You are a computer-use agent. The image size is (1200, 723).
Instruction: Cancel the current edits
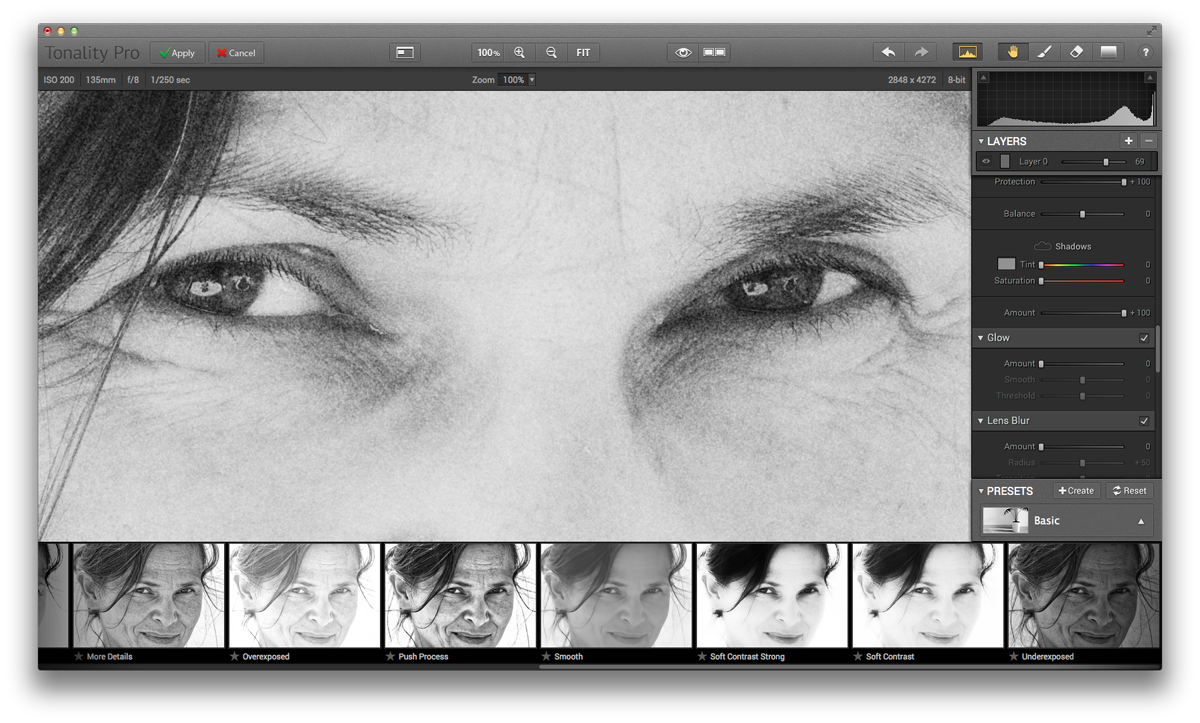tap(236, 53)
